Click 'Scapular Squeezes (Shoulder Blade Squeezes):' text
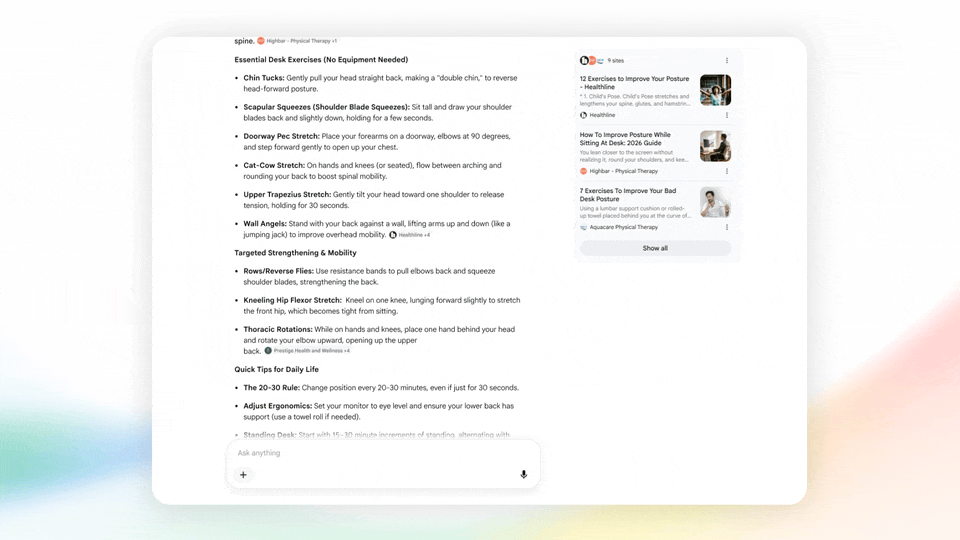 [x=326, y=107]
